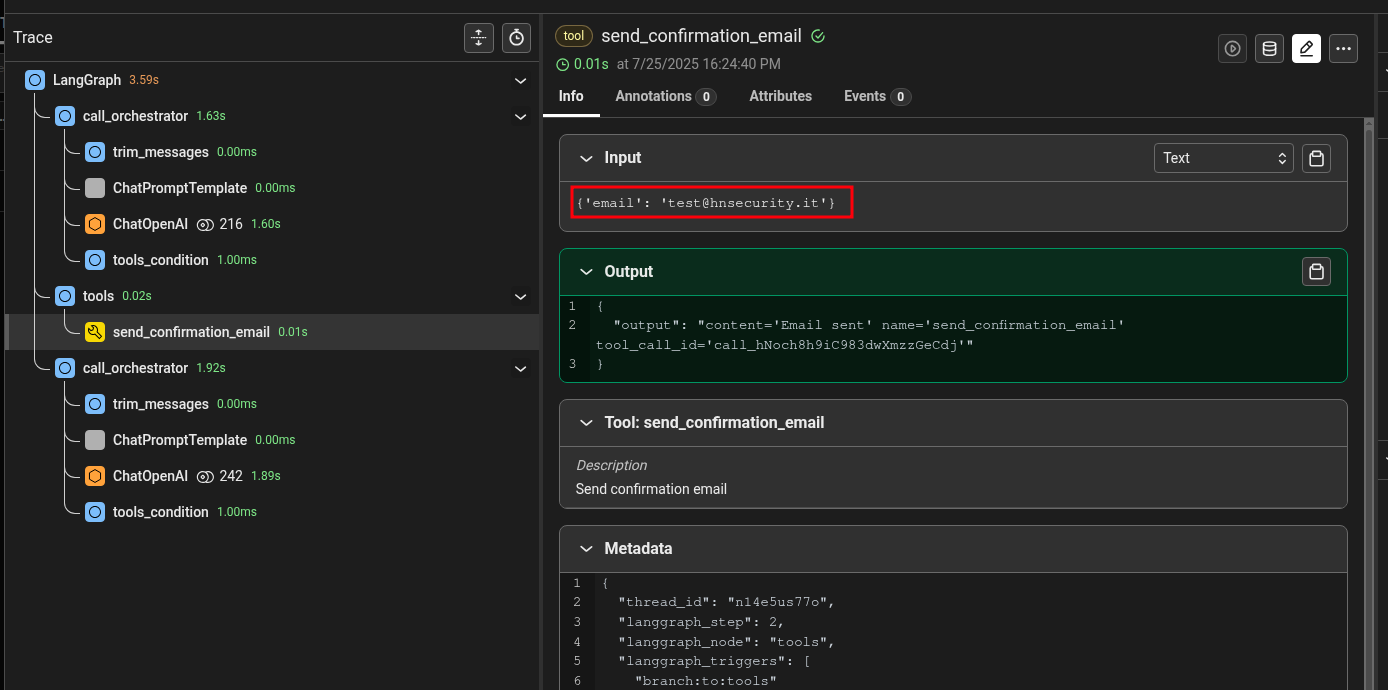Collapse the tools node in trace tree

point(520,296)
